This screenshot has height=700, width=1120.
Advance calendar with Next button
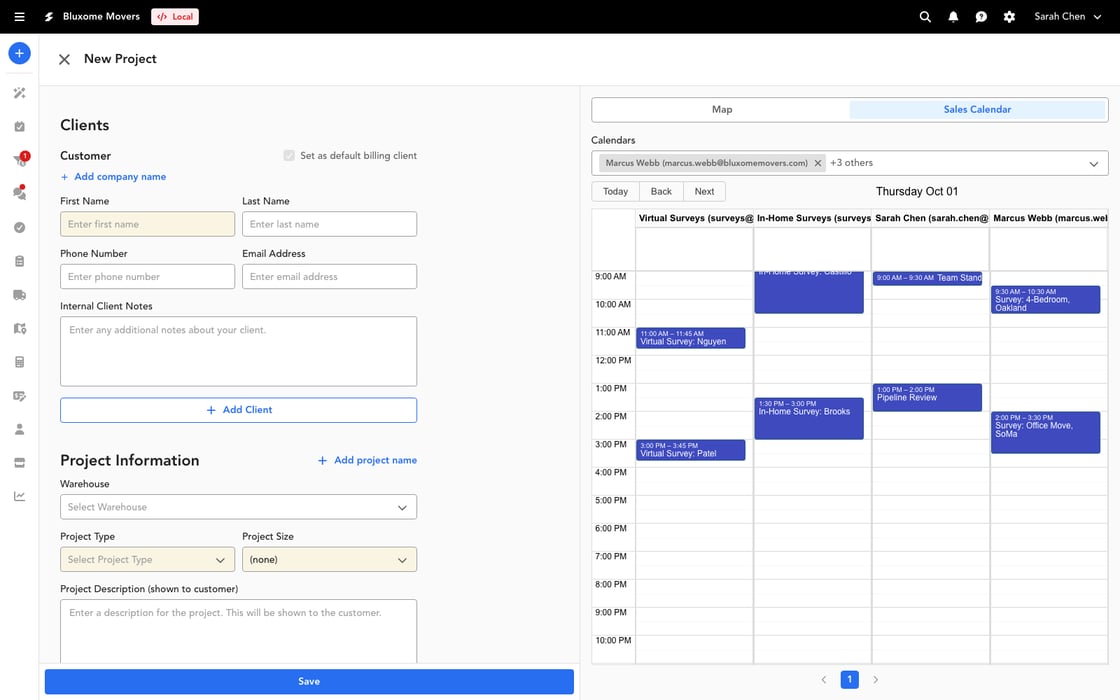pyautogui.click(x=704, y=191)
